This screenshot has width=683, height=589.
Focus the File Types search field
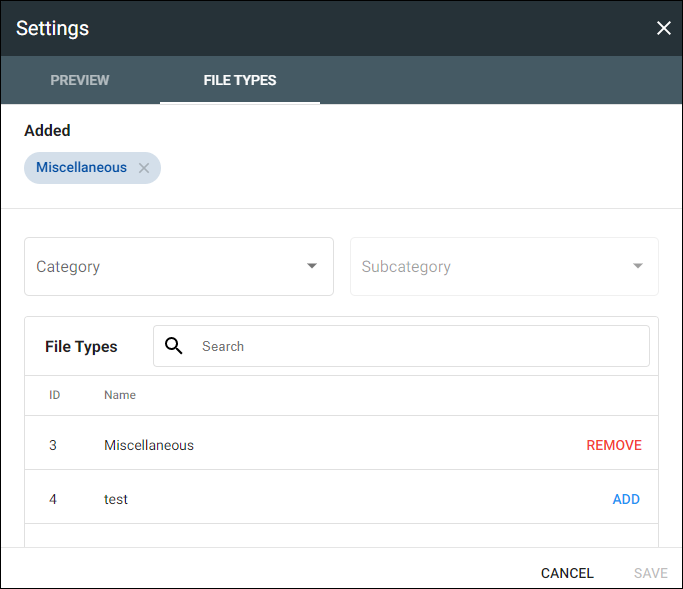401,346
